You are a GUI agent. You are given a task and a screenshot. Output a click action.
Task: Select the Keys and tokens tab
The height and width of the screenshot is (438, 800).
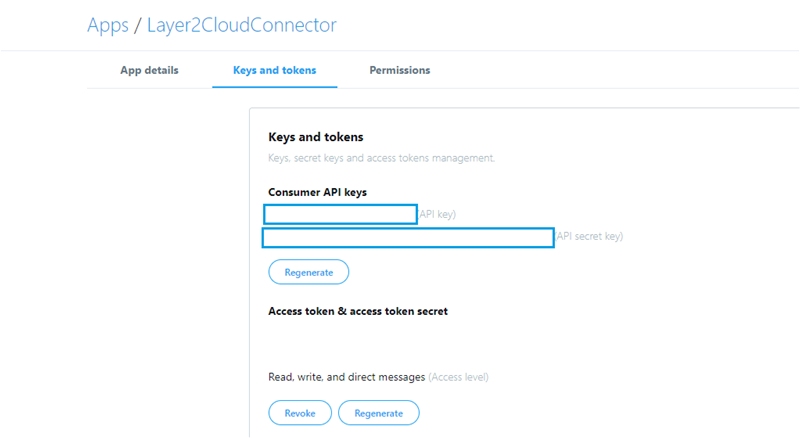[x=274, y=70]
